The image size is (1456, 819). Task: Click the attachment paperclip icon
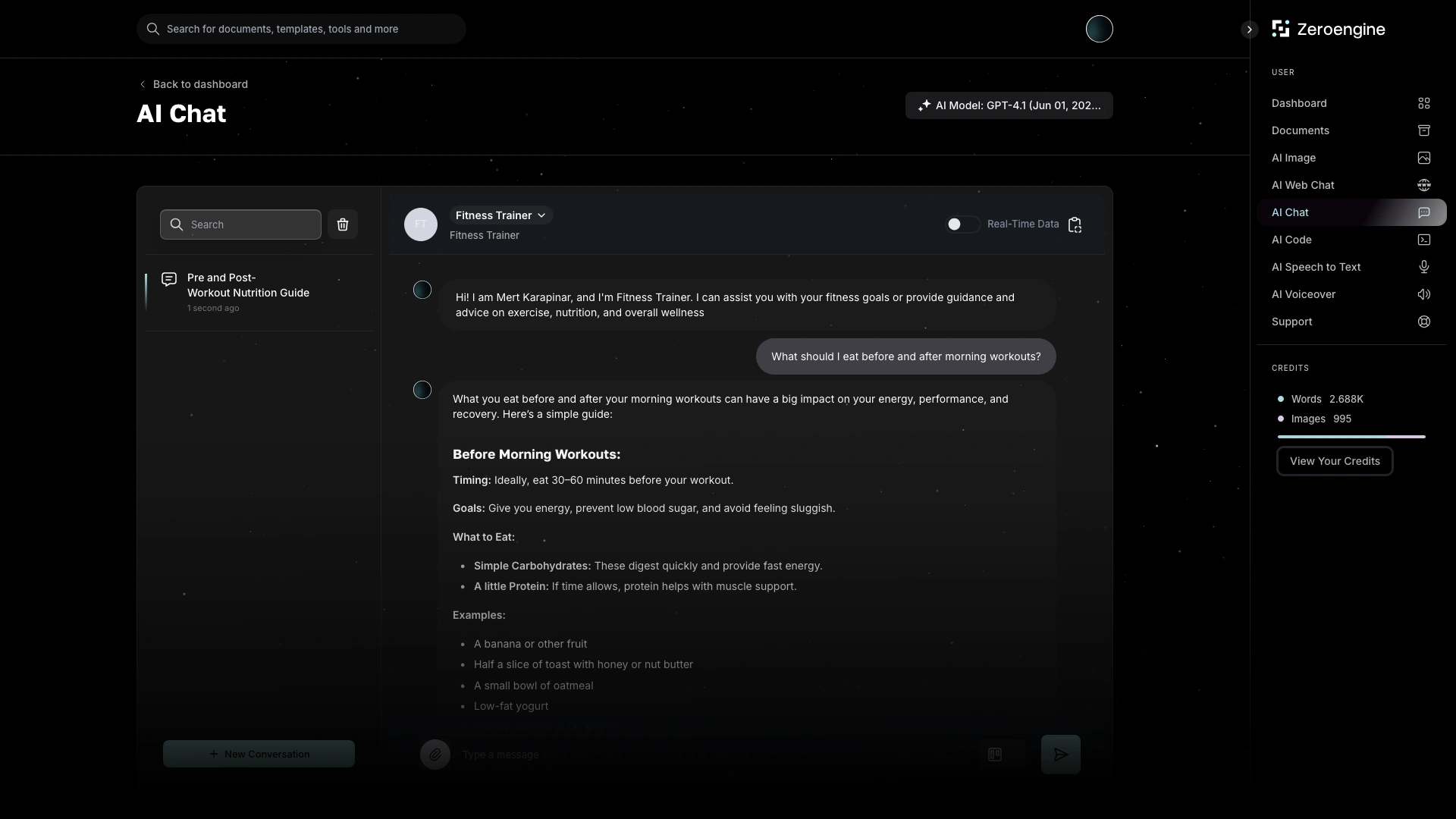(x=435, y=755)
